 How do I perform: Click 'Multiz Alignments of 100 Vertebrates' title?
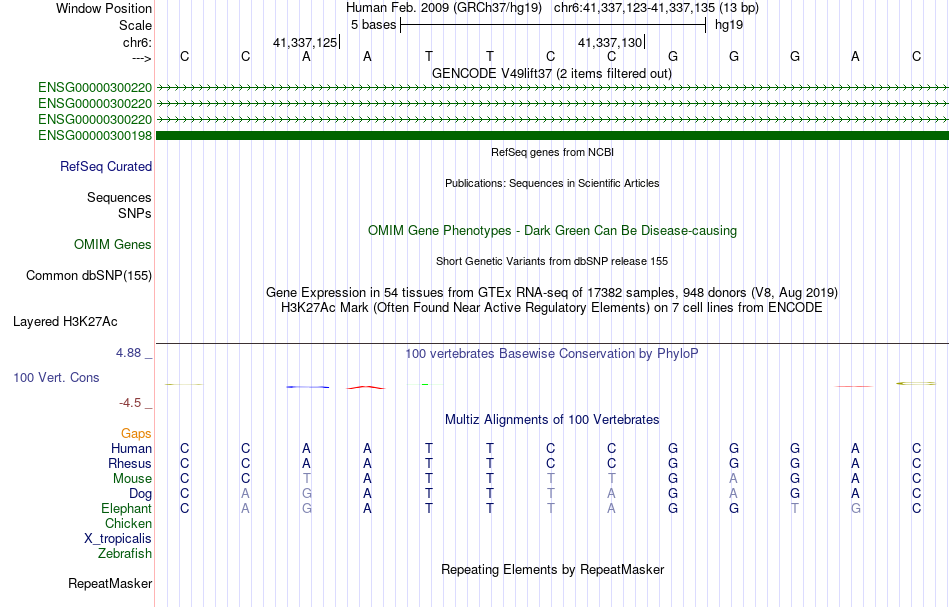tap(552, 420)
